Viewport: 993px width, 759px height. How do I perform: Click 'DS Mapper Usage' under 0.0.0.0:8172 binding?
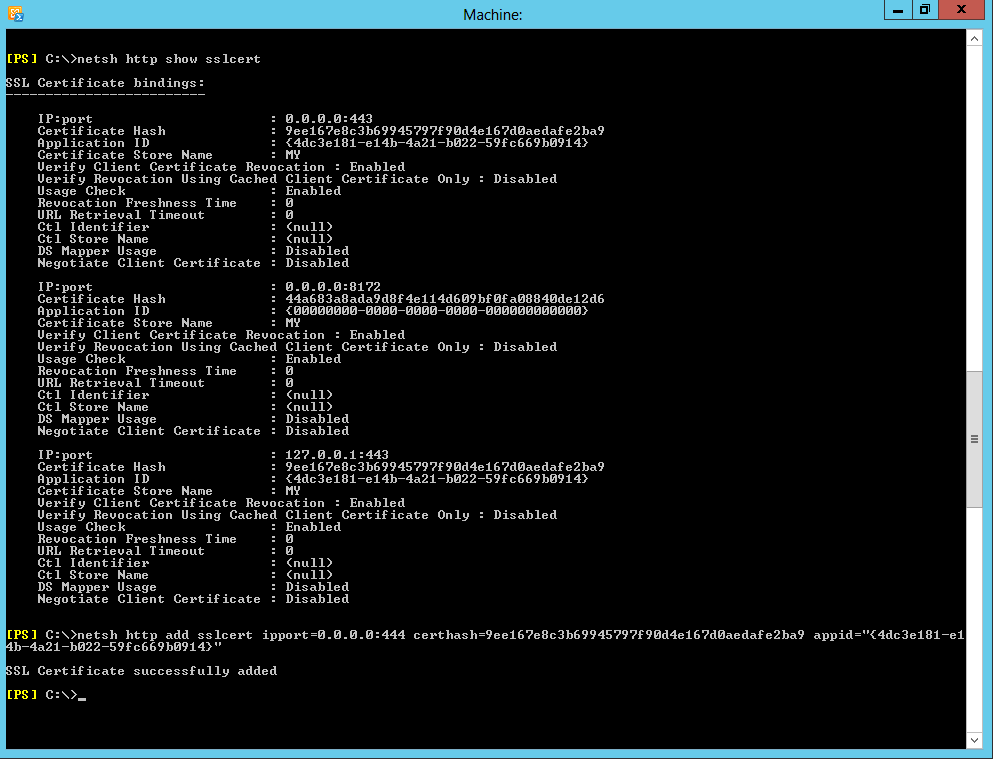click(x=97, y=419)
